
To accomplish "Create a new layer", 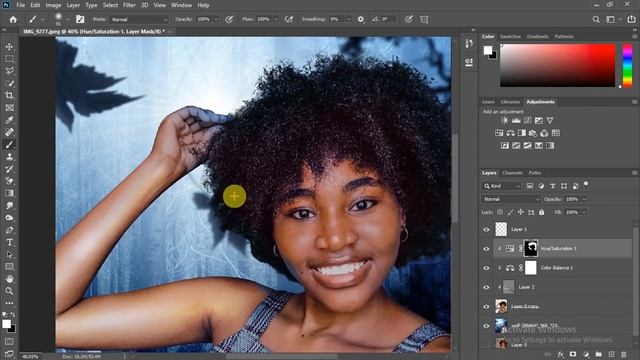I will click(x=611, y=354).
